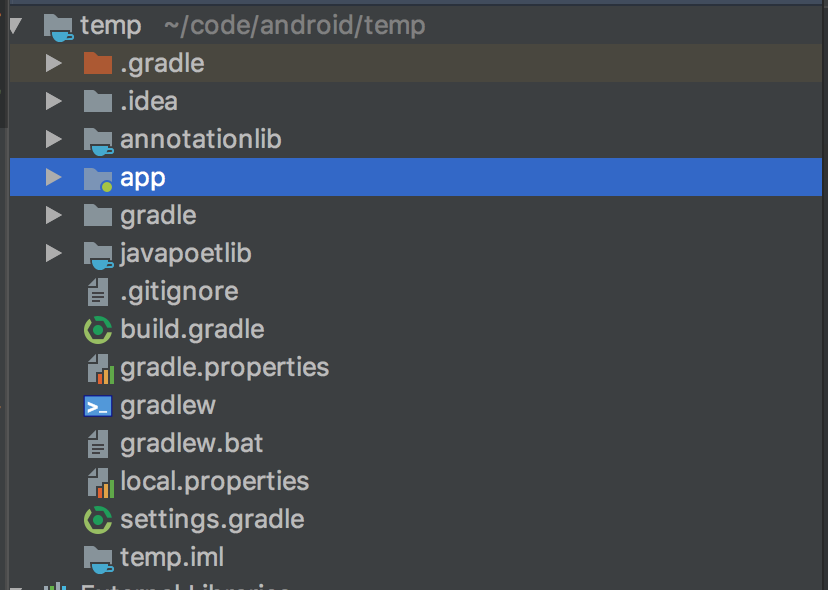Select the javapoetlib module label
Viewport: 828px width, 590px height.
point(185,254)
